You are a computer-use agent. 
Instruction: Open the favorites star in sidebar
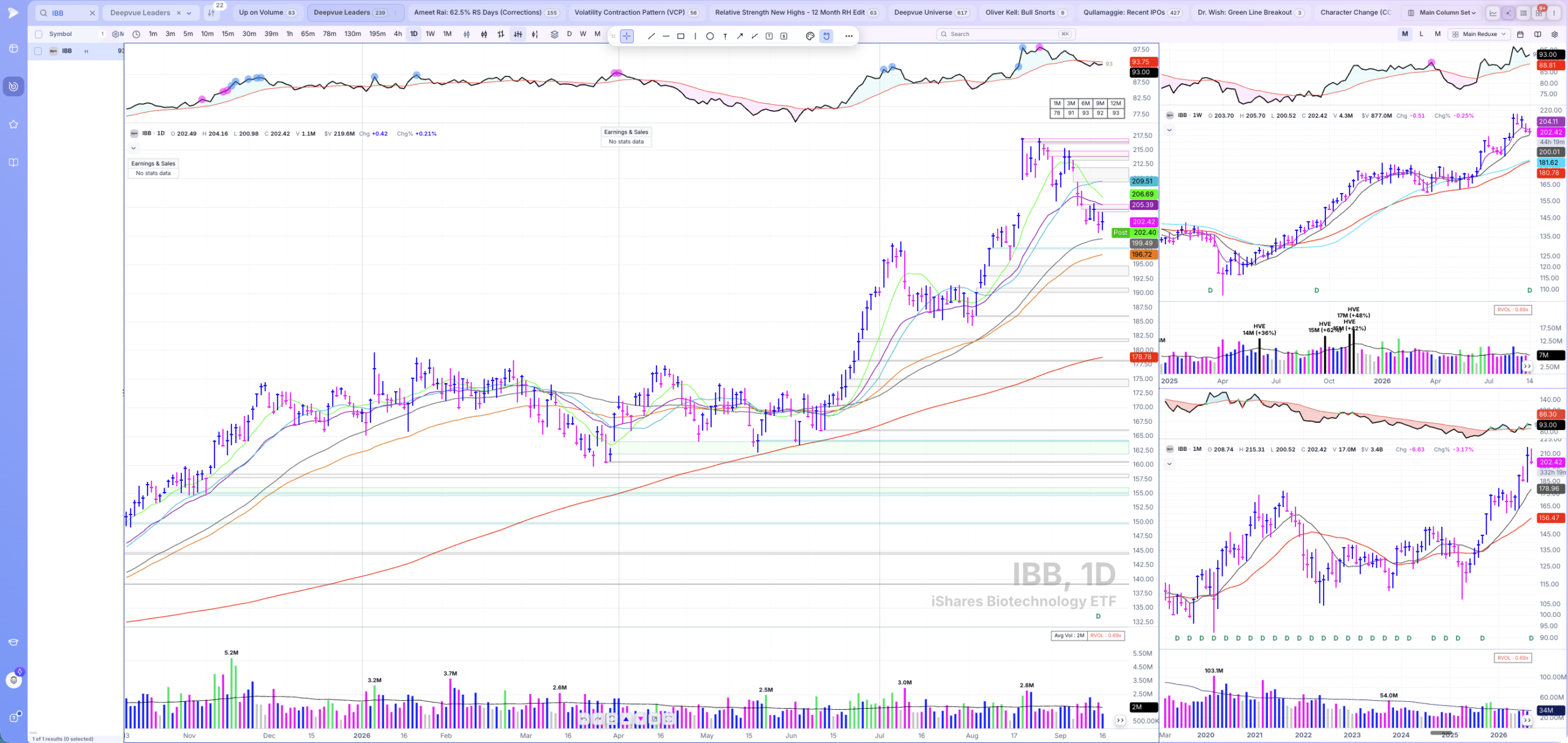tap(13, 124)
